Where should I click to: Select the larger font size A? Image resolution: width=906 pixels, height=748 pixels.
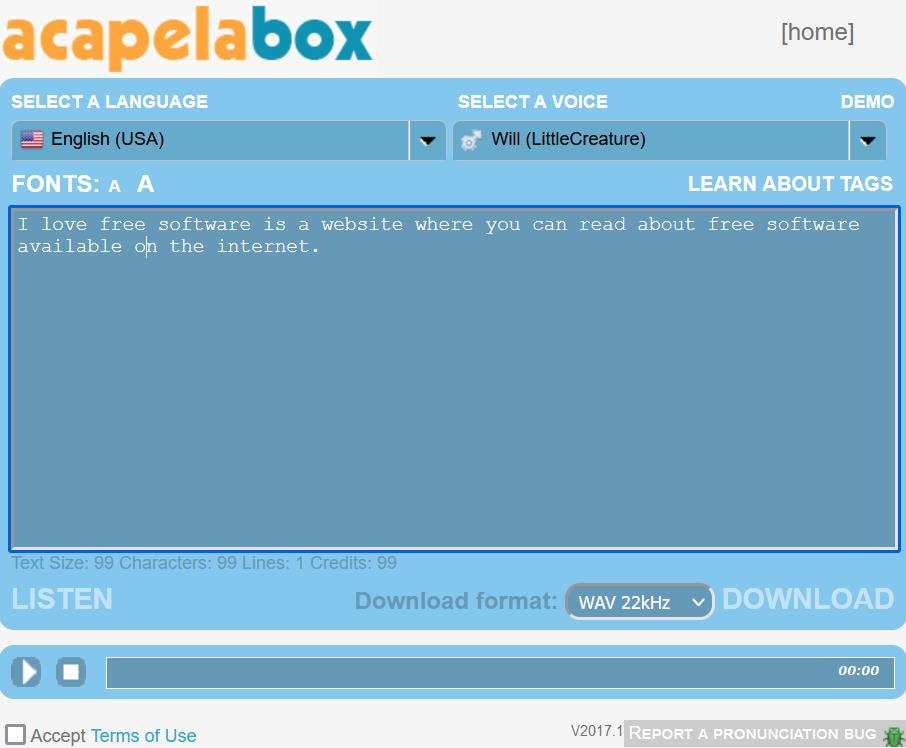click(146, 184)
